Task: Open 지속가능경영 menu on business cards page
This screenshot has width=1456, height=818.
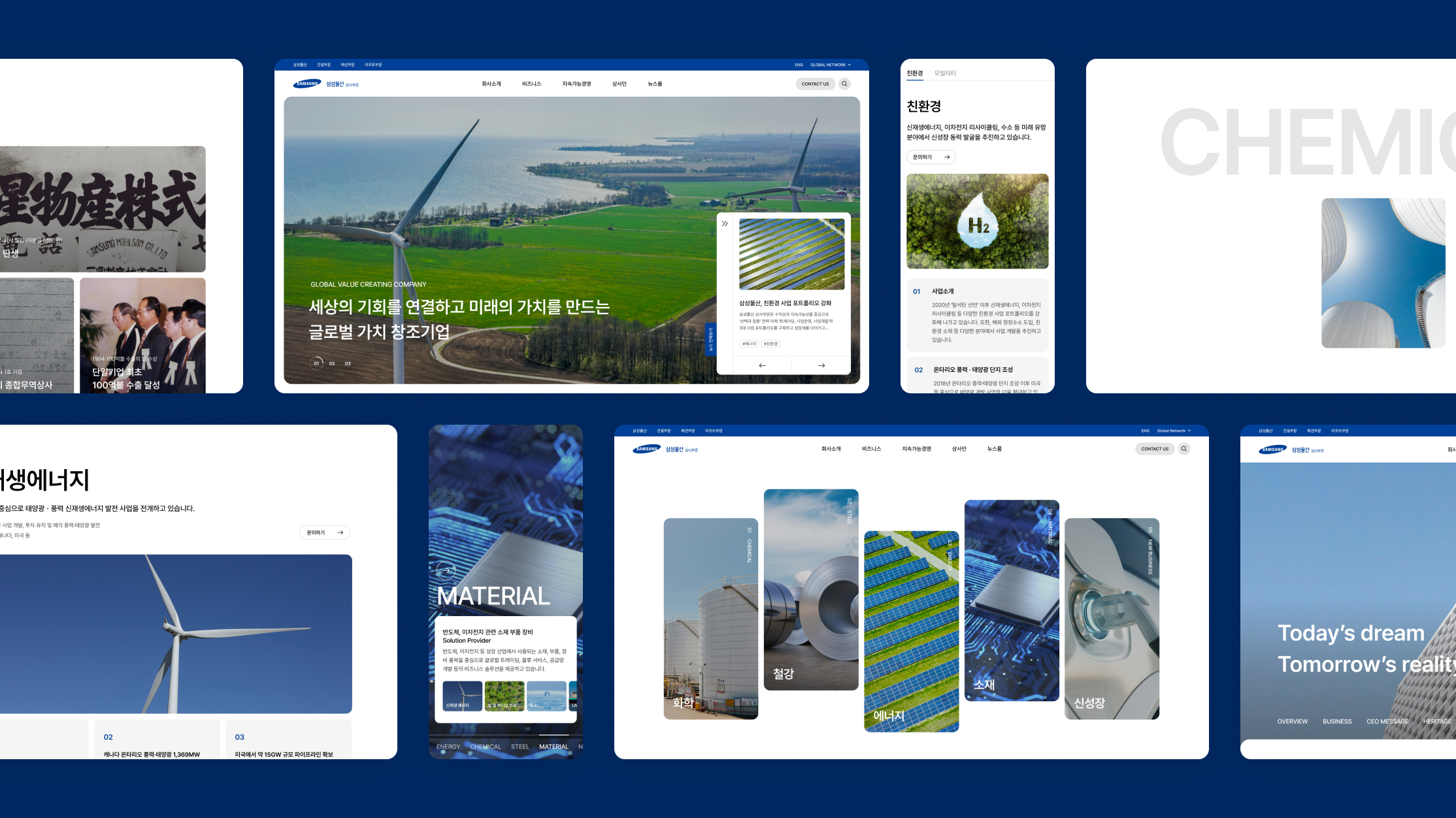Action: [x=916, y=449]
